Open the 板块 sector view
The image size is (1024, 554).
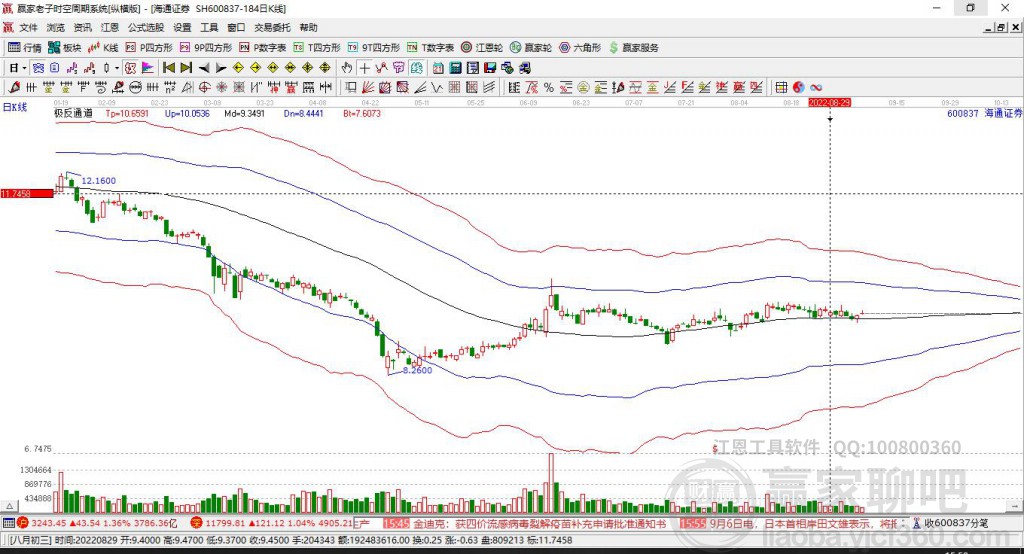pos(64,48)
